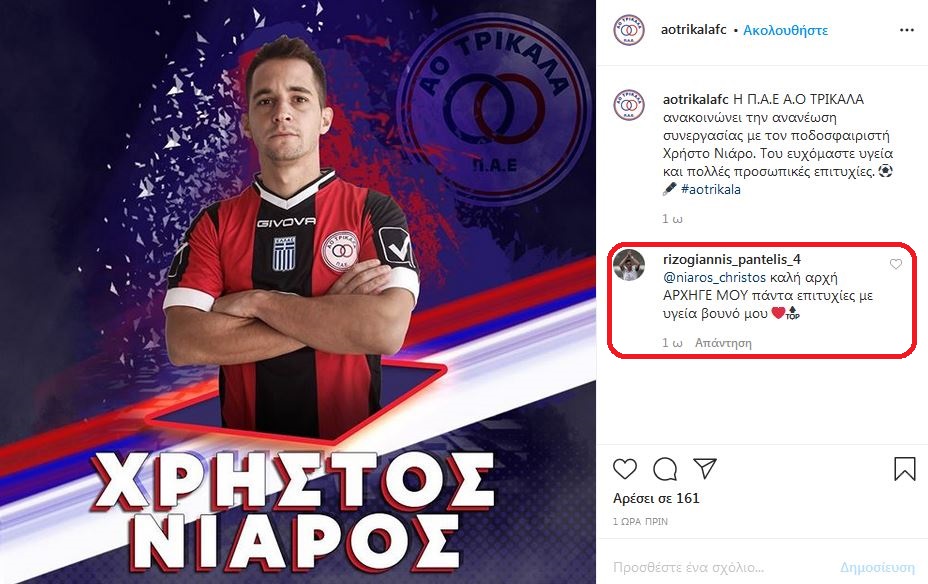
Task: Follow the account via Ακολουθήστε
Action: pos(785,30)
